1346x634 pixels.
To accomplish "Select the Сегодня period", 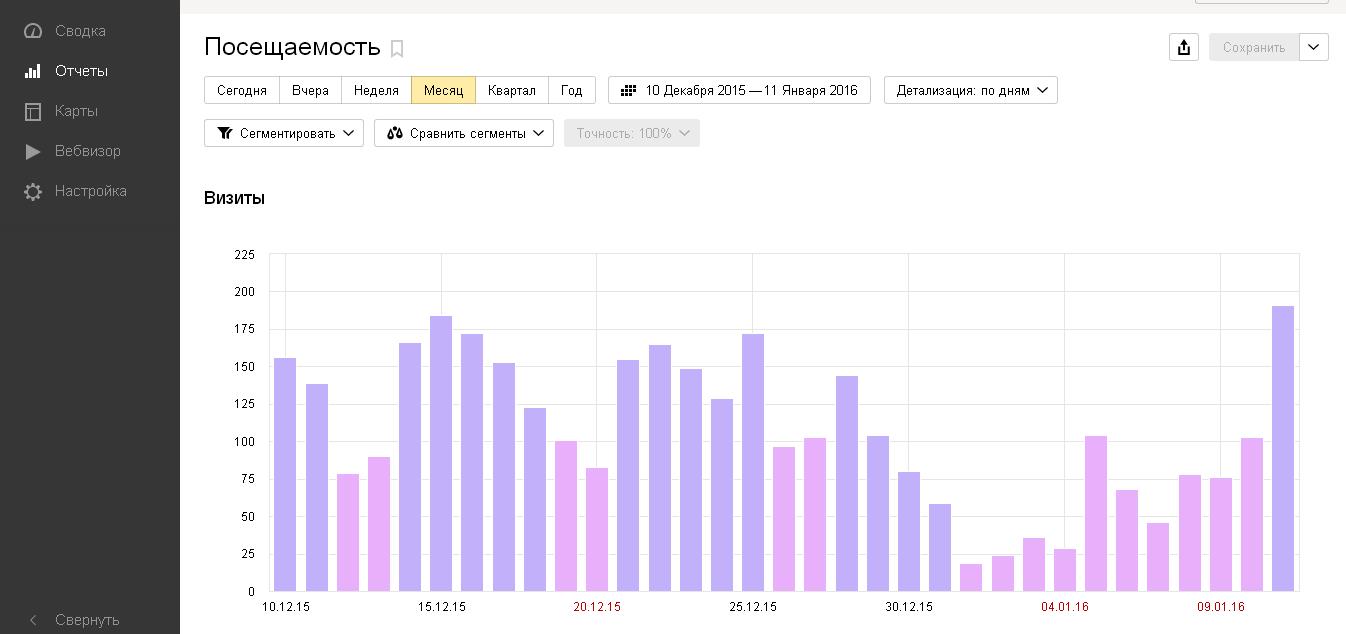I will pos(242,90).
